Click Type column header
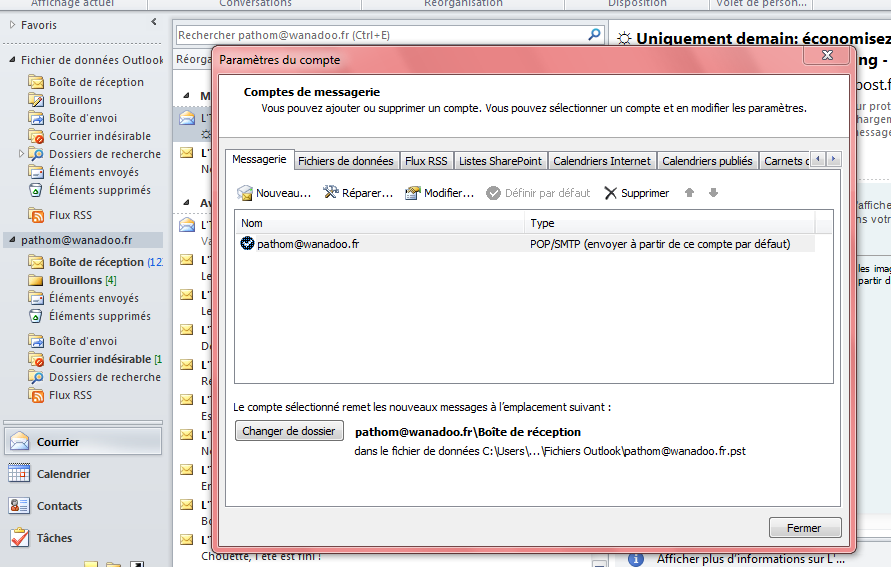The height and width of the screenshot is (567, 891). 669,223
